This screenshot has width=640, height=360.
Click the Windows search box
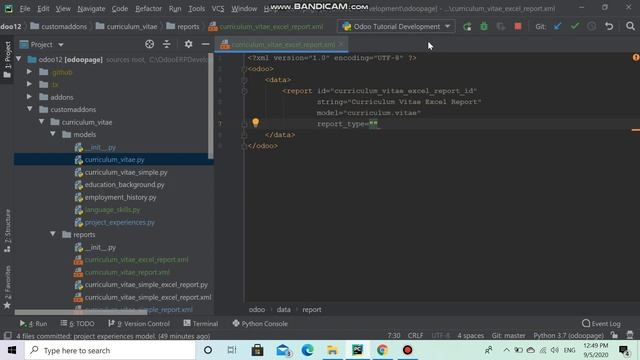point(110,350)
